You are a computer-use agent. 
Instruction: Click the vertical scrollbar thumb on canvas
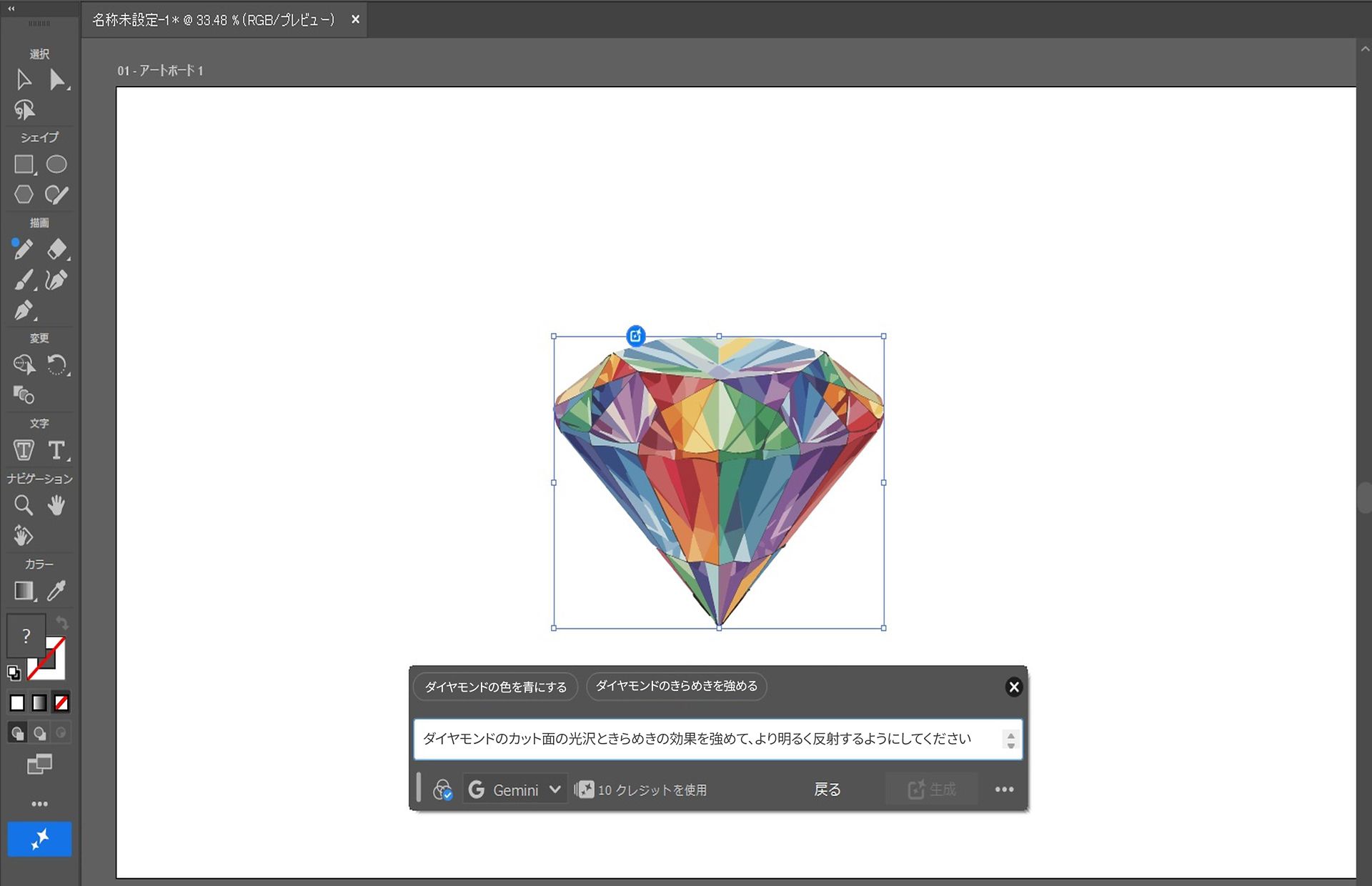click(1365, 498)
